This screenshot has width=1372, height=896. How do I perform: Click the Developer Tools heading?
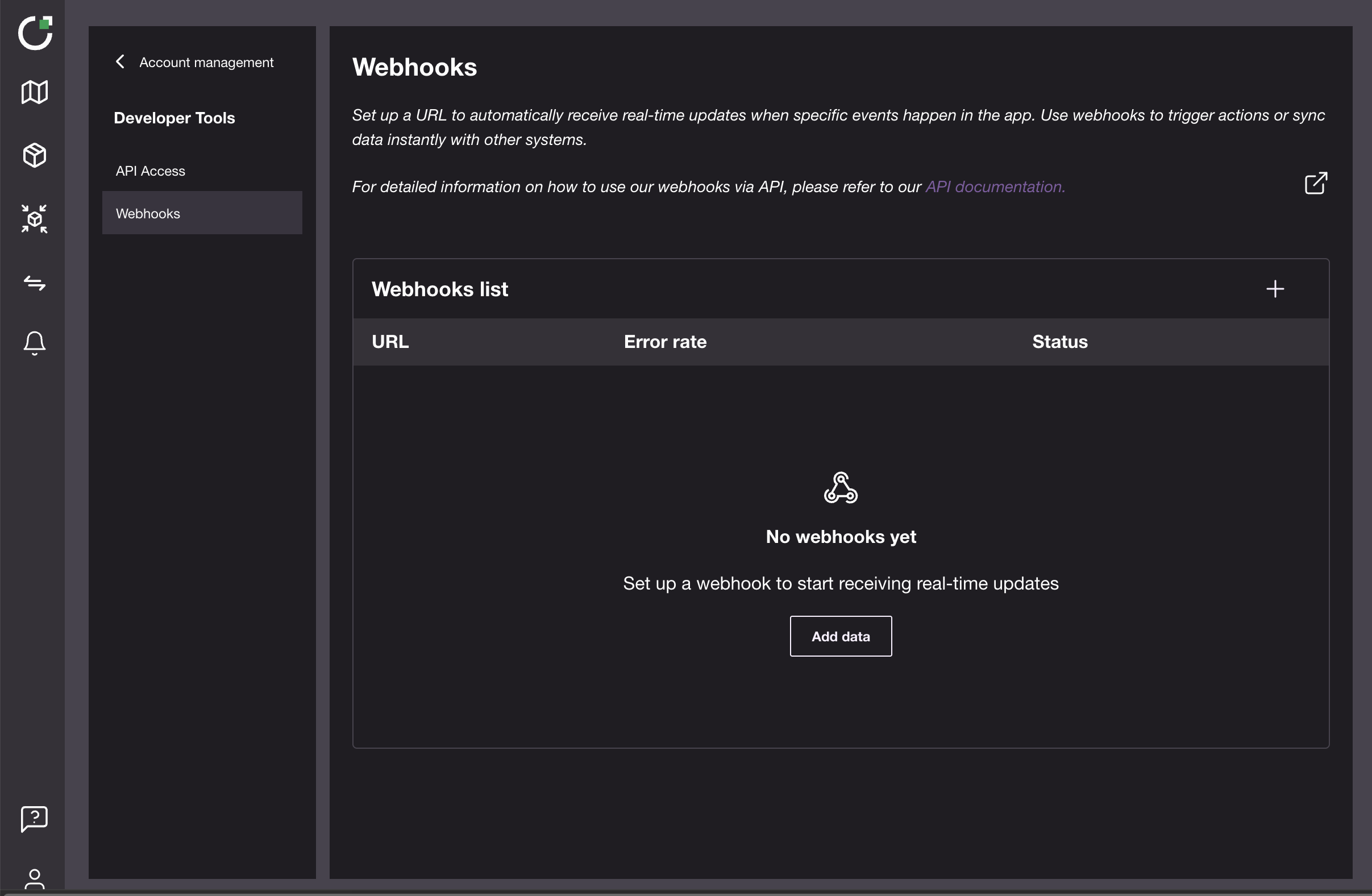(x=174, y=118)
